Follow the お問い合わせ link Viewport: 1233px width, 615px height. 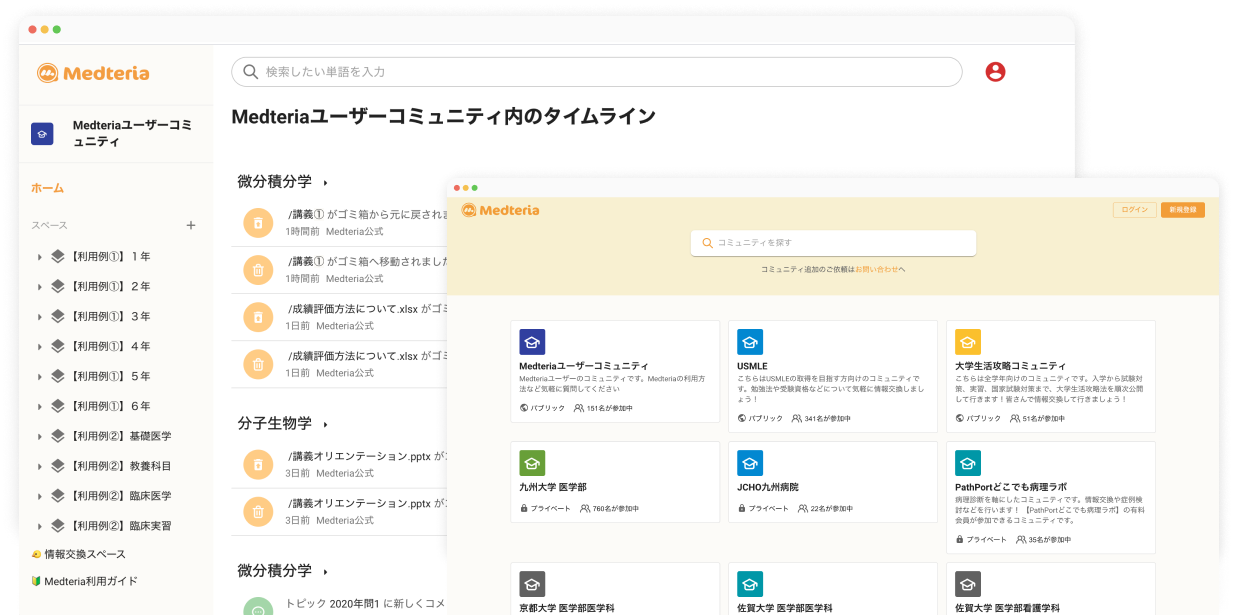876,270
